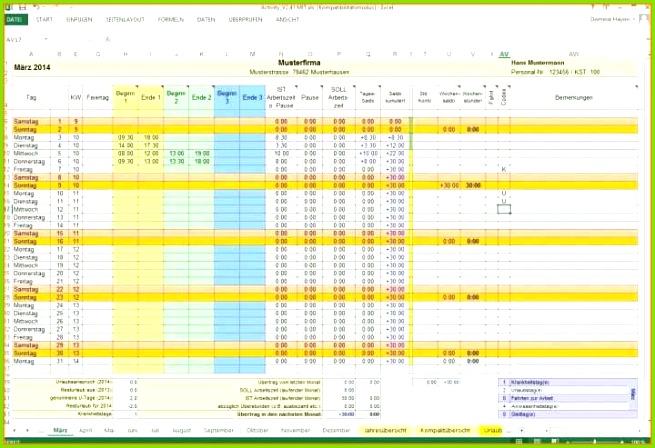Adjust the zoom slider in status bar
Viewport: 655px width, 448px height.
595,441
